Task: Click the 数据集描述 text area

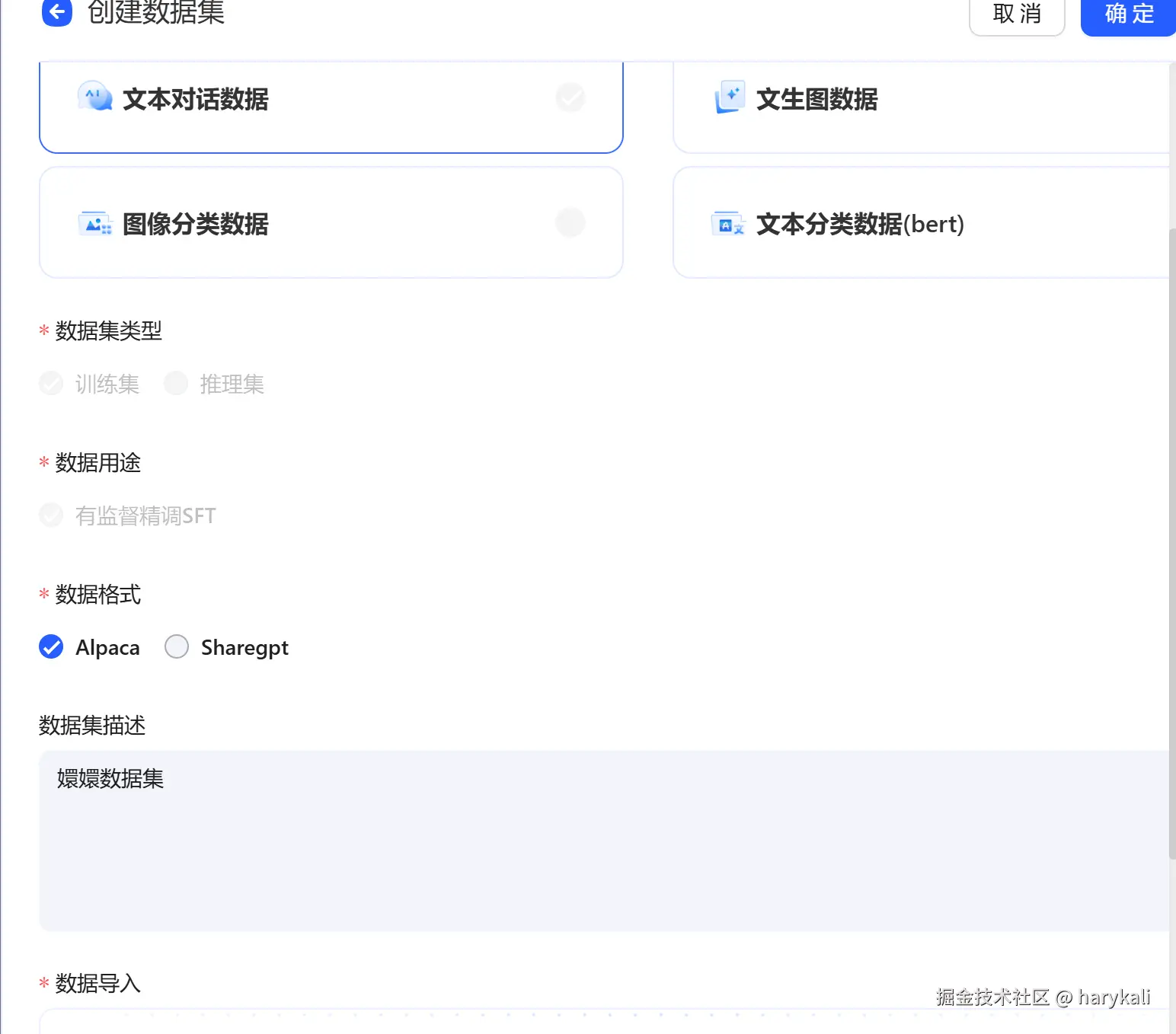Action: point(604,841)
